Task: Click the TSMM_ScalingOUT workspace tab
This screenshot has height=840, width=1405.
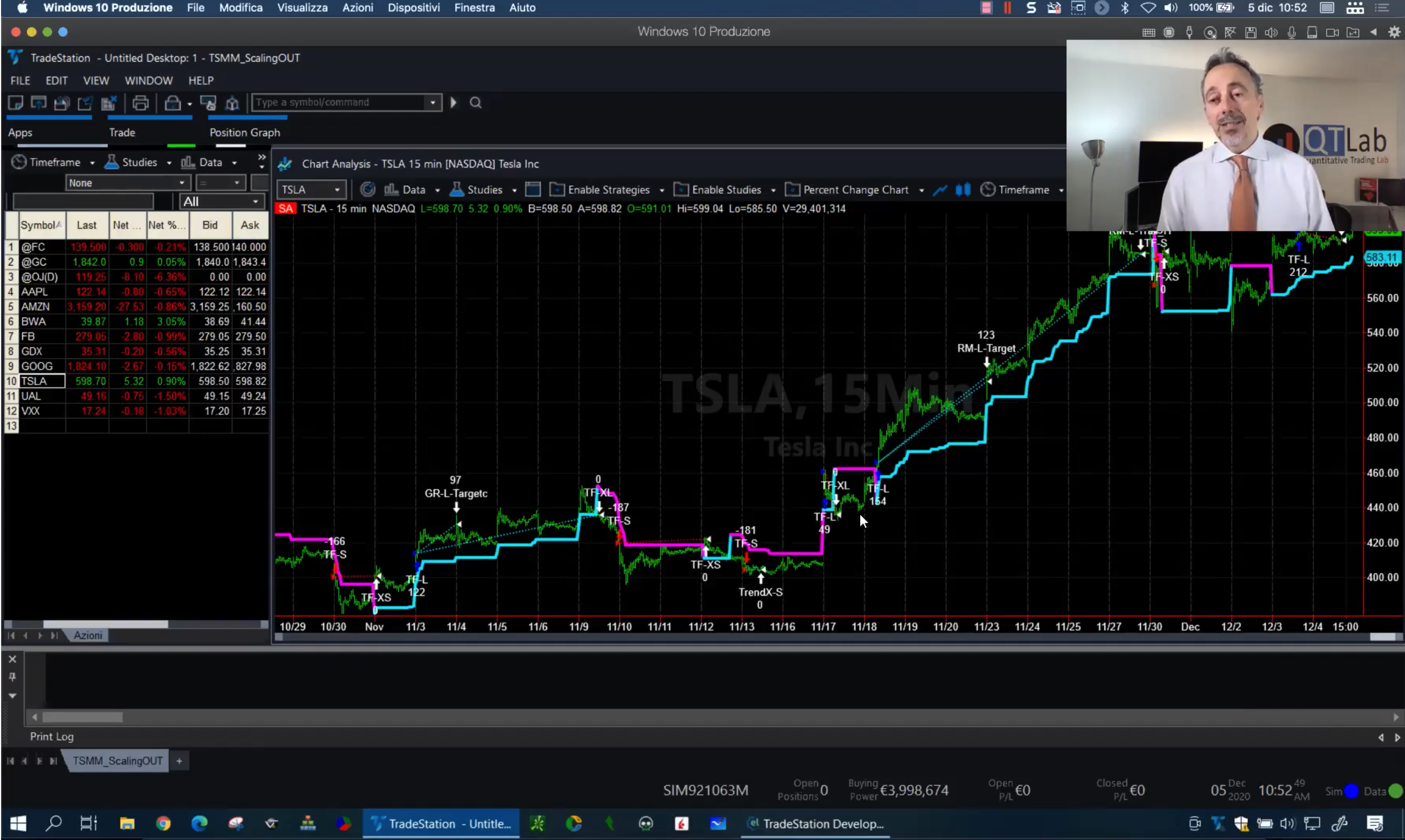Action: [x=117, y=761]
